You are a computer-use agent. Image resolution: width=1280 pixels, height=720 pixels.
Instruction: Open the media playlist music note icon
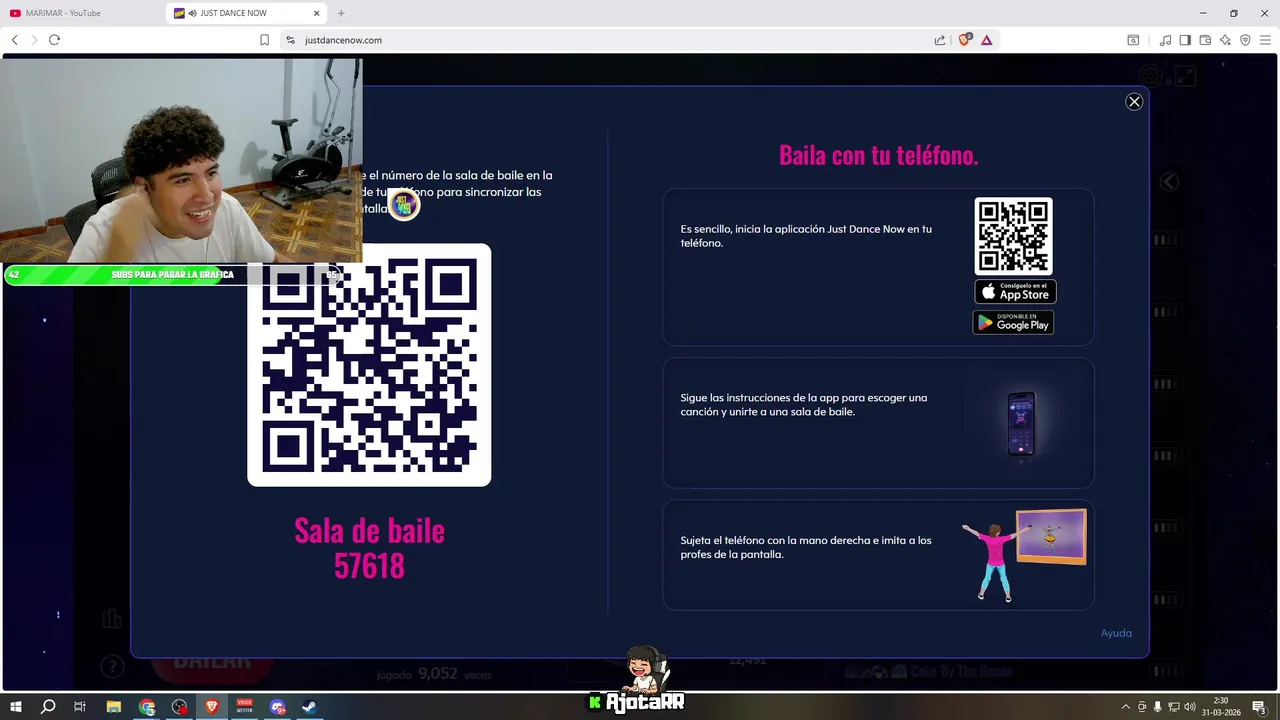[1165, 40]
